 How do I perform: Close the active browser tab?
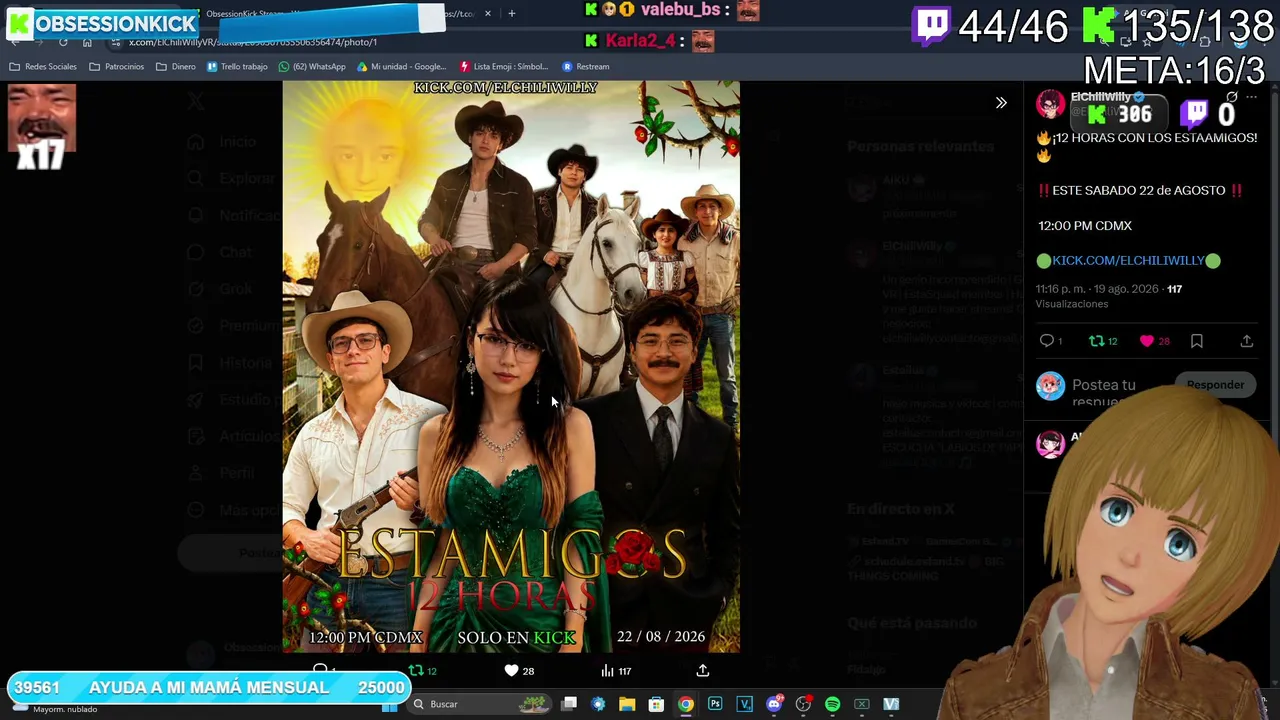[488, 14]
